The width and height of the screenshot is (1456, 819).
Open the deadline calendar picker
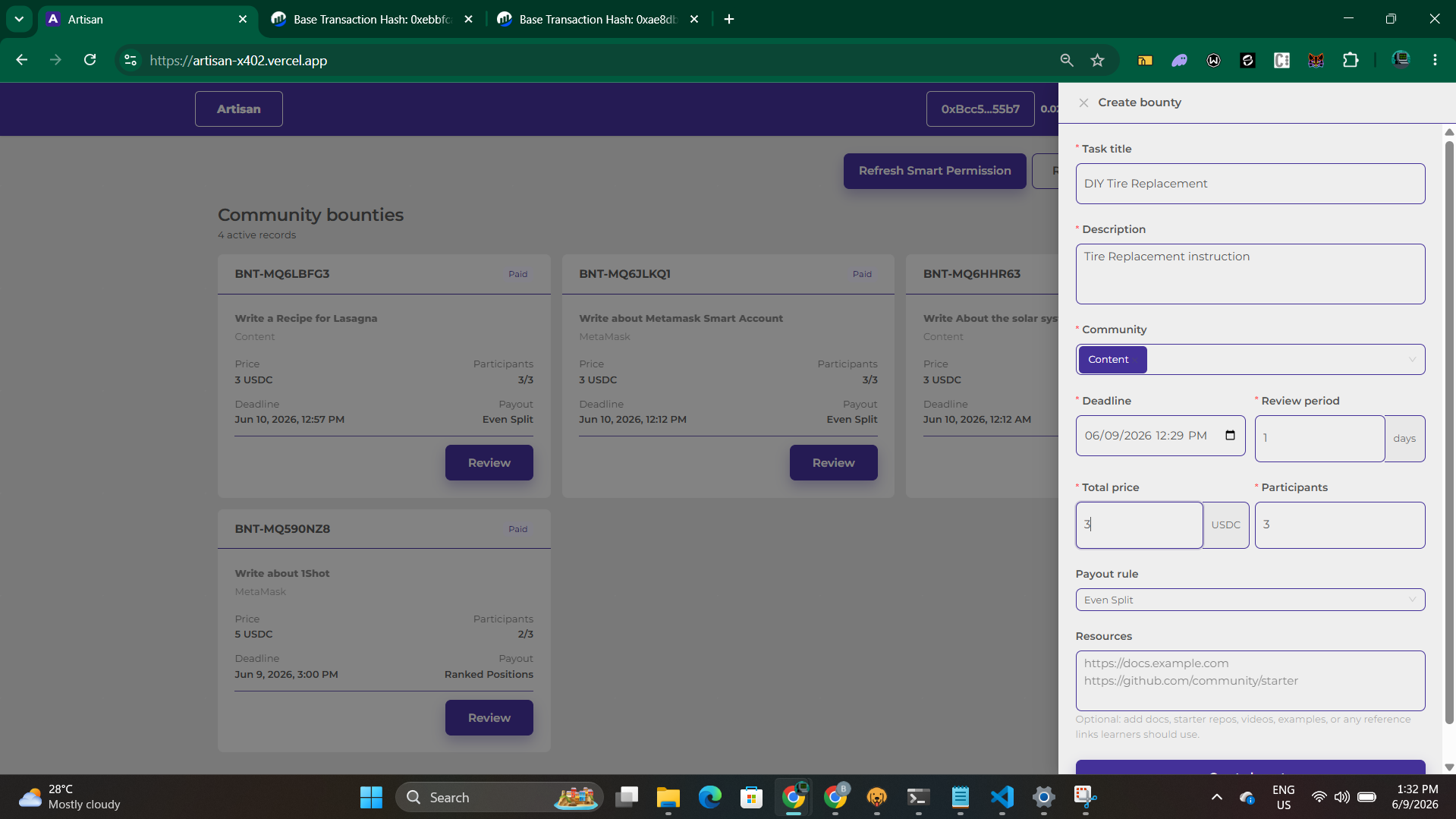tap(1230, 436)
